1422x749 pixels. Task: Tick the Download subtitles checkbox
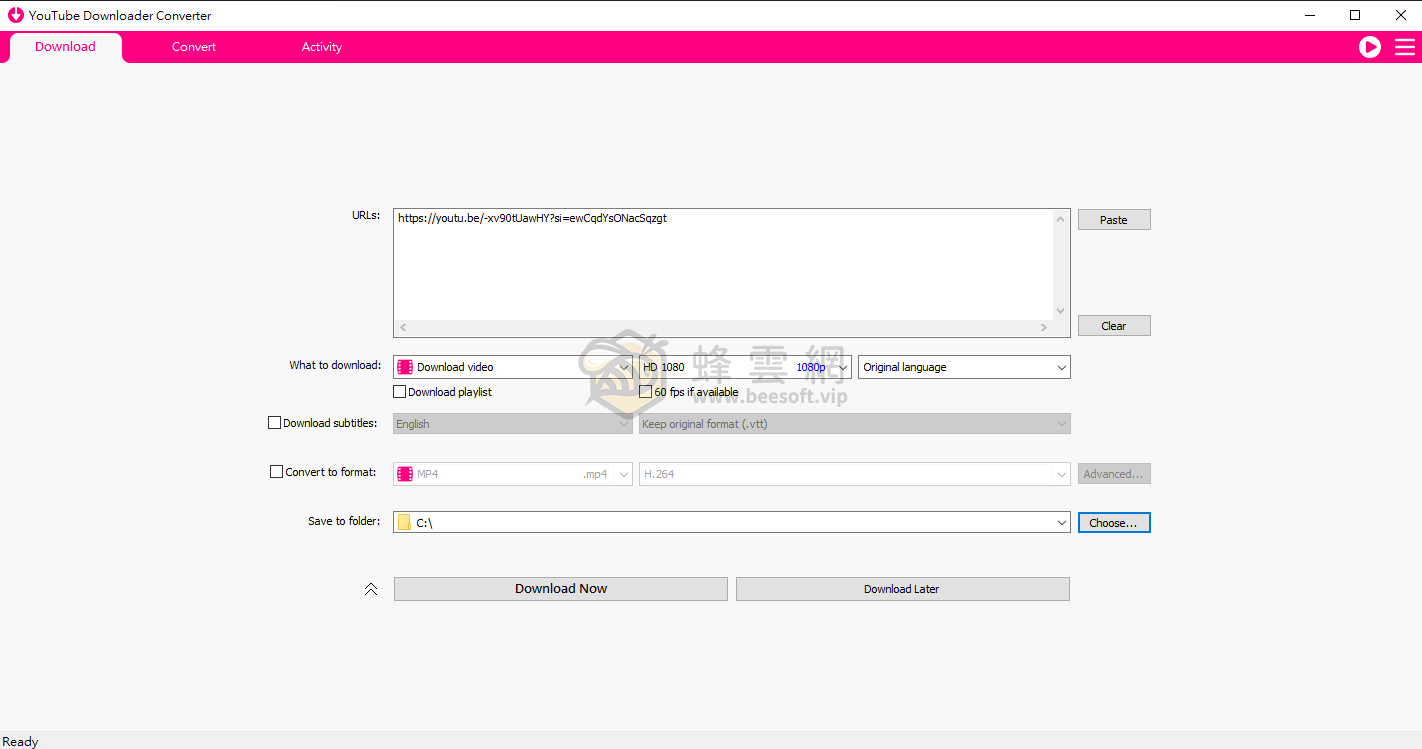[274, 423]
